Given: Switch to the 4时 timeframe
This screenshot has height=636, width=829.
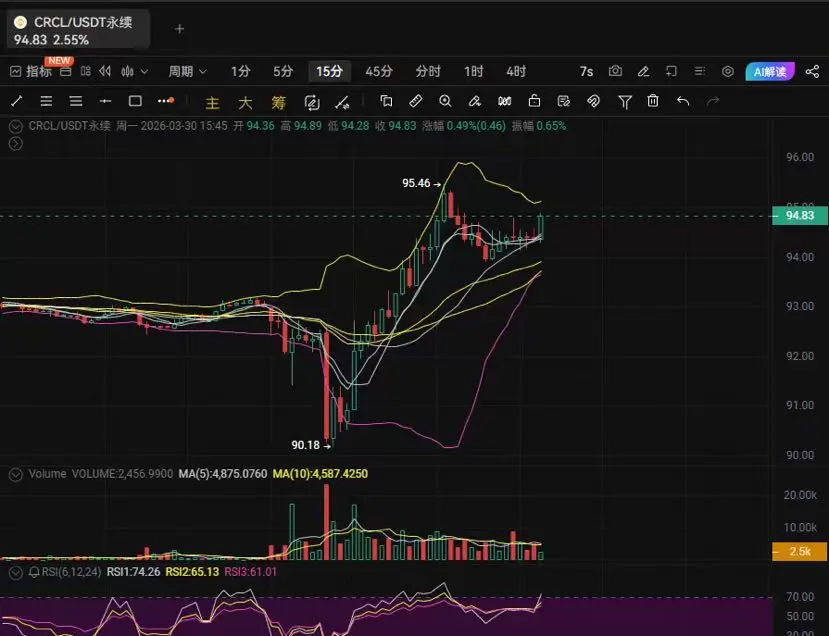Looking at the screenshot, I should click(515, 71).
